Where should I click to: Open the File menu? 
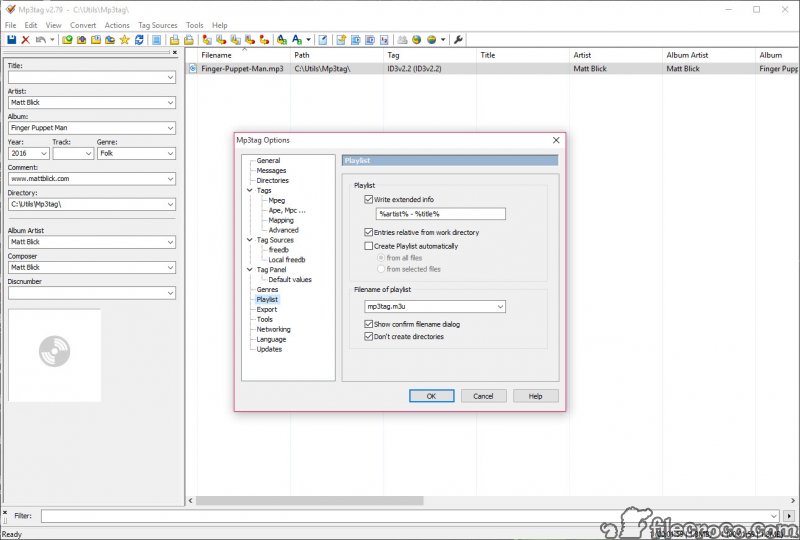point(10,25)
